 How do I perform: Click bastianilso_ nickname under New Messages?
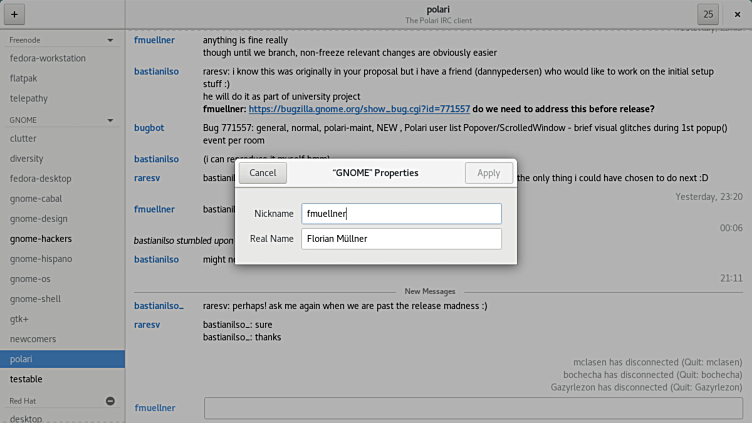click(159, 306)
